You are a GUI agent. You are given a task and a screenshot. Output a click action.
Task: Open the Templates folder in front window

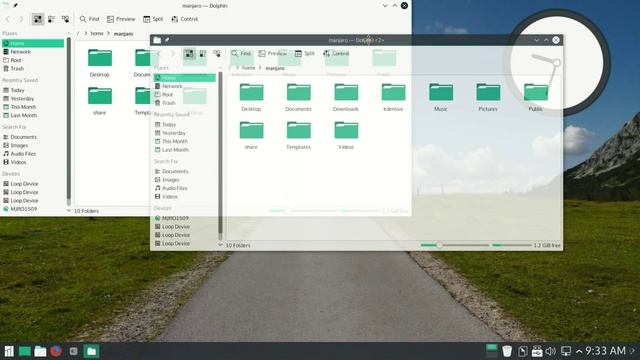point(298,135)
